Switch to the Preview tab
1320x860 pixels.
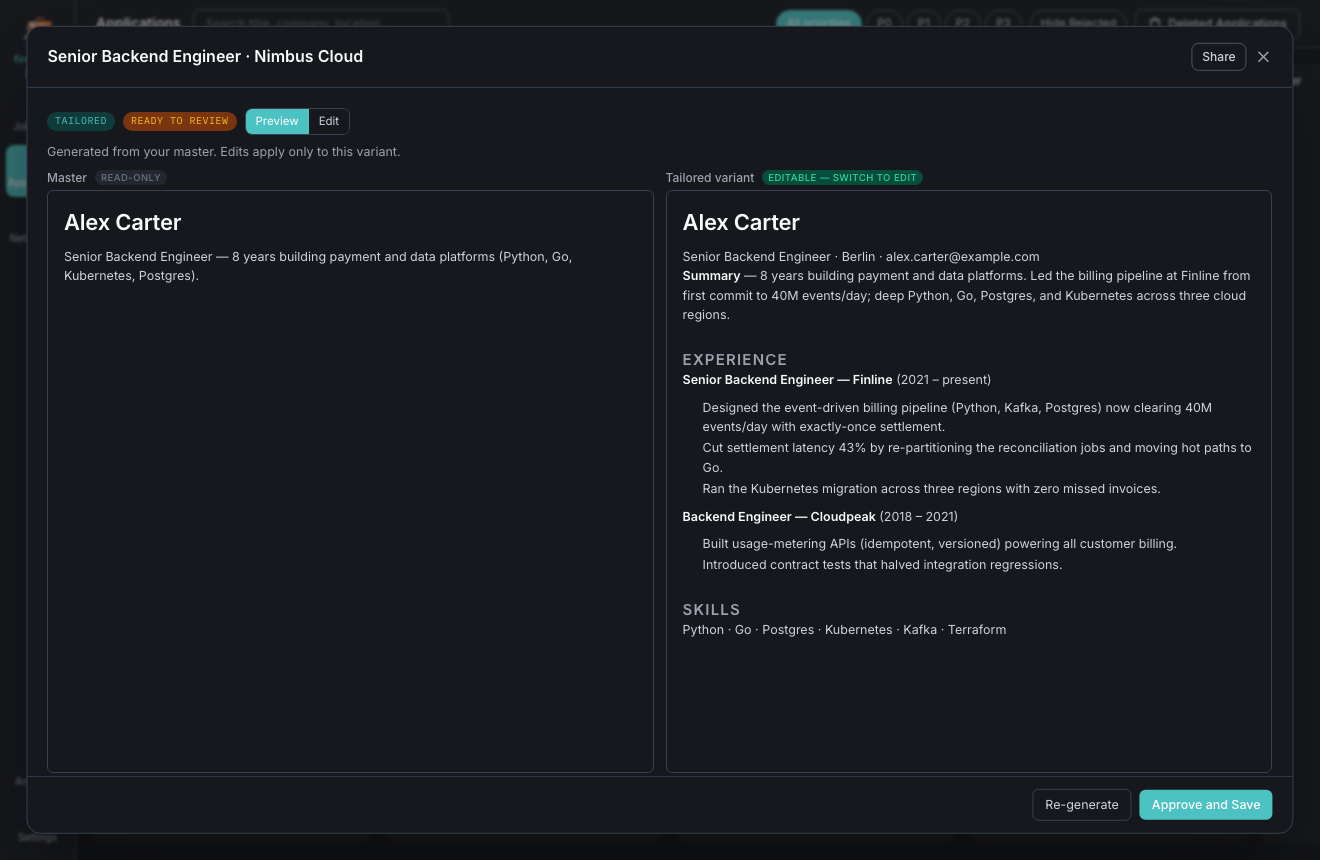(x=277, y=121)
